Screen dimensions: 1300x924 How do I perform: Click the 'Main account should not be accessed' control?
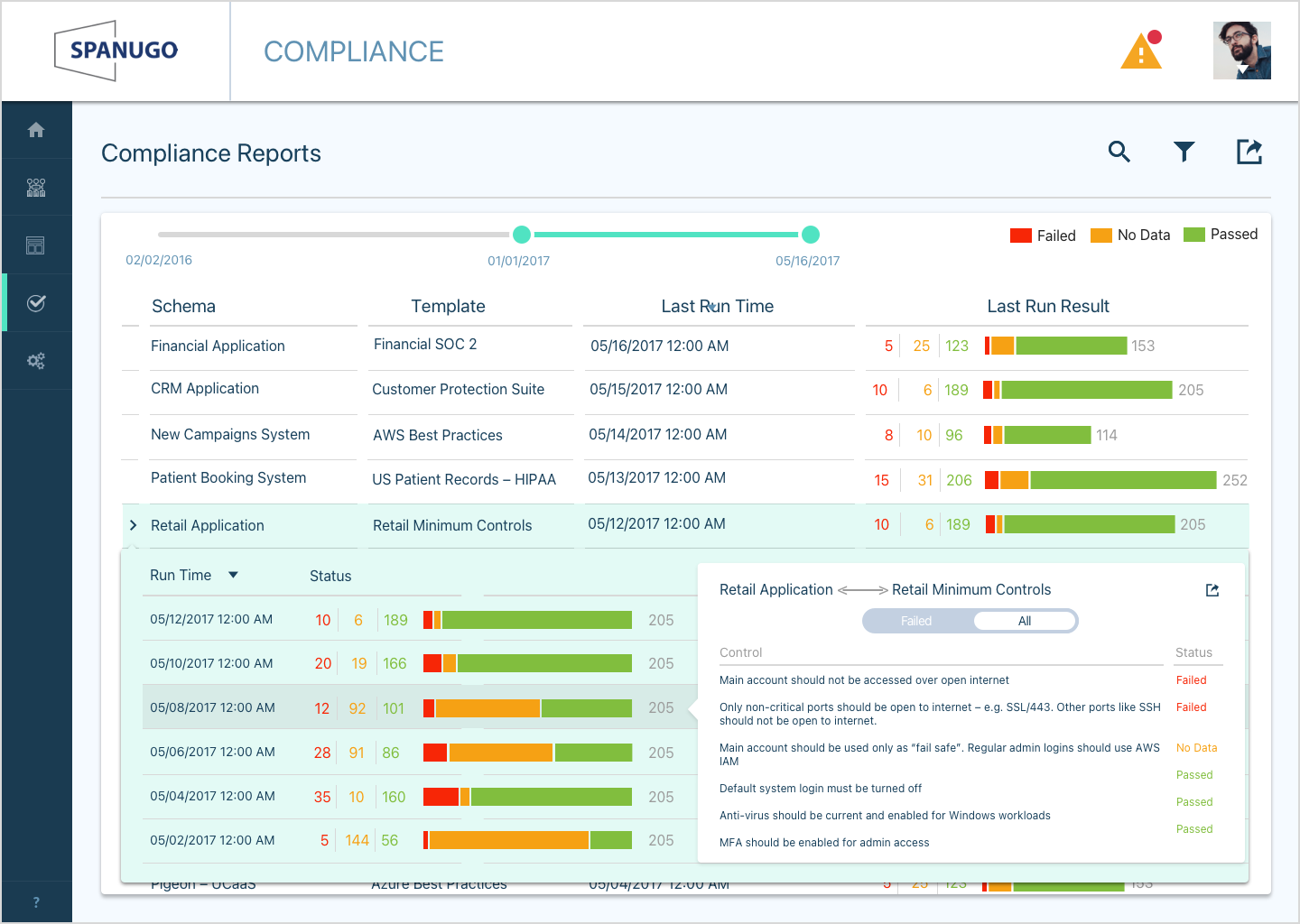pos(864,680)
